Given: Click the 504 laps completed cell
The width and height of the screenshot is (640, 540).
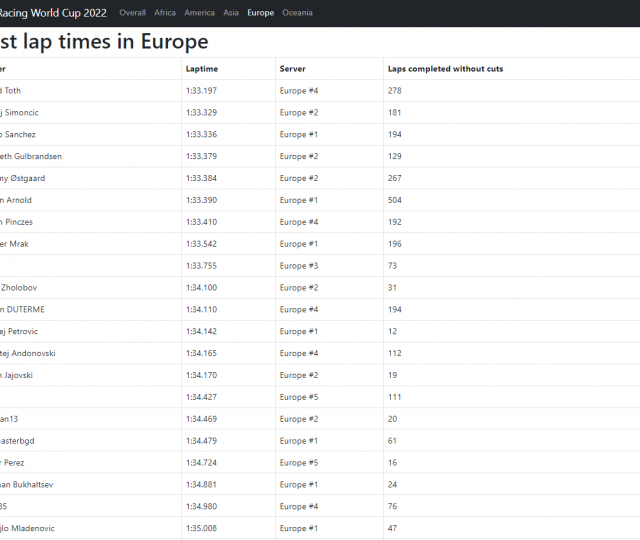Looking at the screenshot, I should [395, 200].
